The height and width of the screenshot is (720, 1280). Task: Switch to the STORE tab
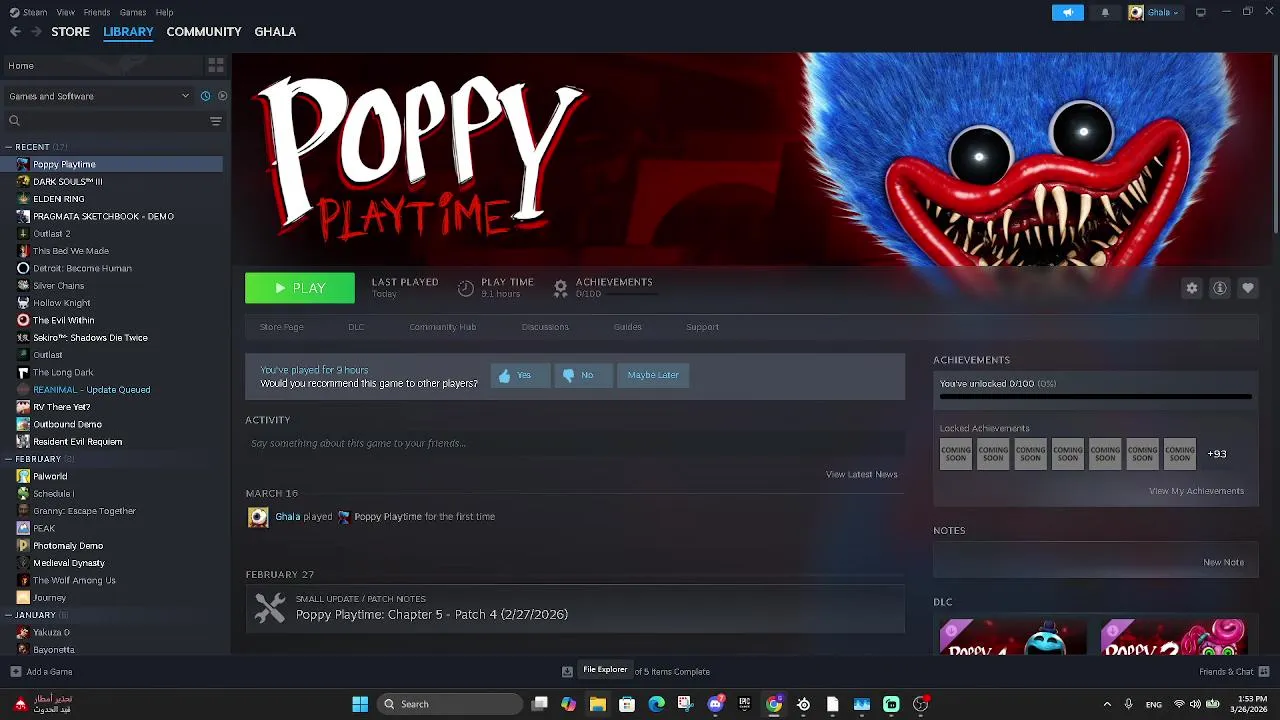tap(70, 32)
